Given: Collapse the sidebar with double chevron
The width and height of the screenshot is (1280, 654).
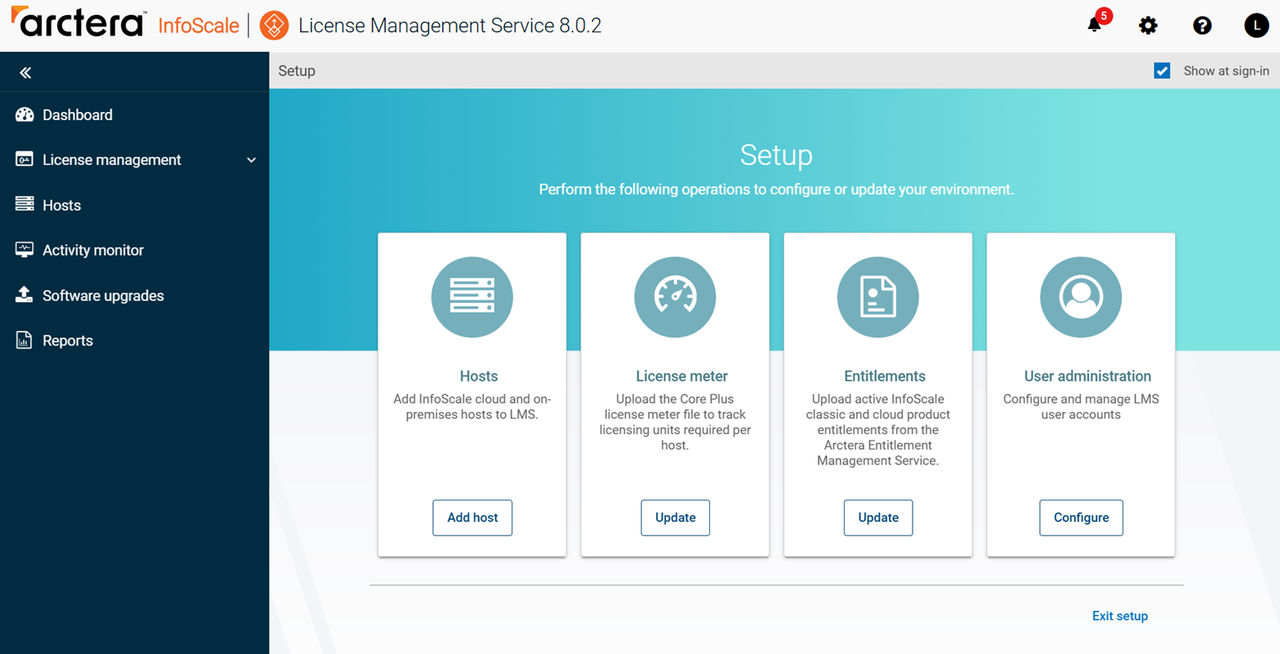Looking at the screenshot, I should (25, 73).
